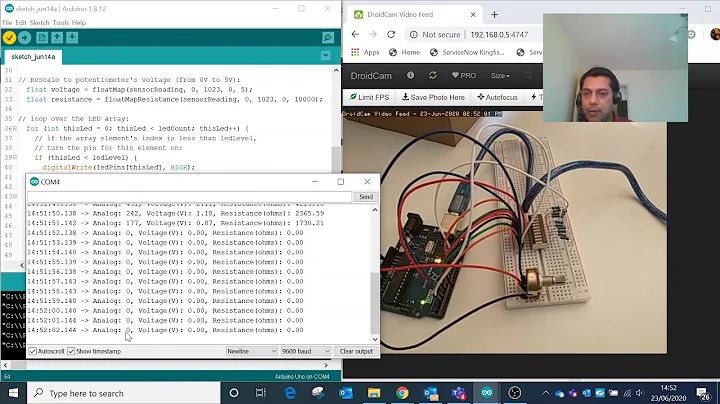Click the Arduino Uno on COM4 status text

point(302,376)
